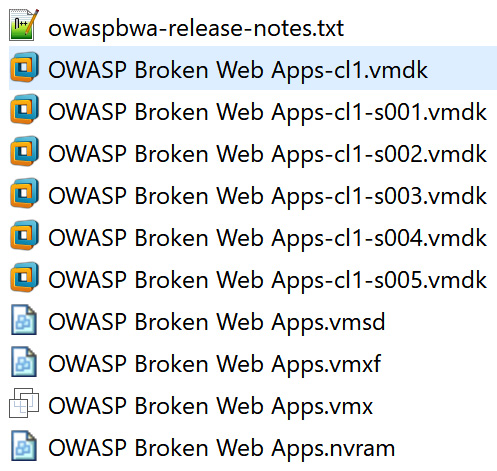Image resolution: width=497 pixels, height=471 pixels.
Task: Select the file name ending in cl1-s003.vmdk
Action: tap(268, 196)
